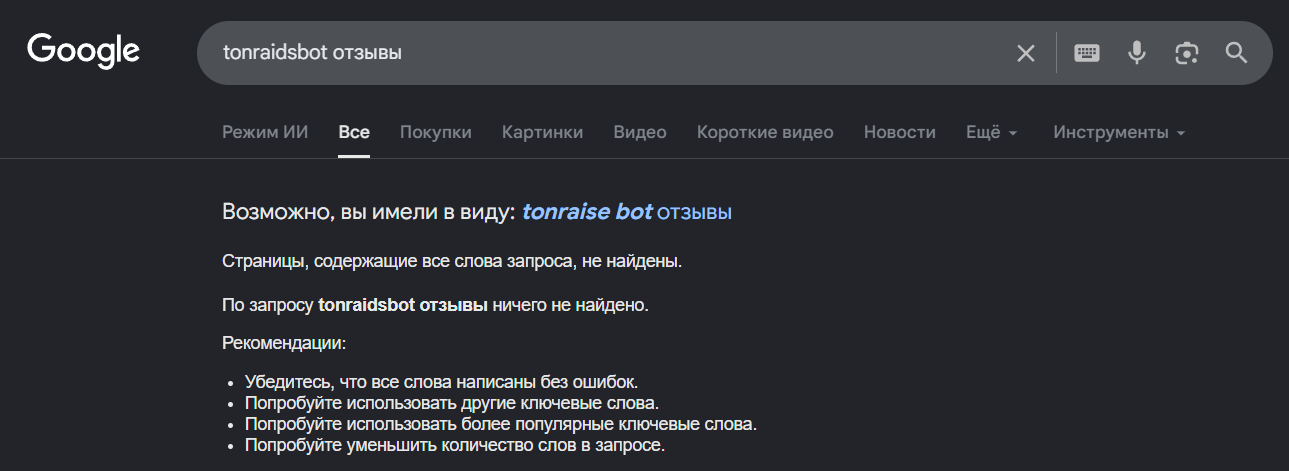Search by image with camera lens icon
Viewport: 1289px width, 471px height.
tap(1187, 53)
